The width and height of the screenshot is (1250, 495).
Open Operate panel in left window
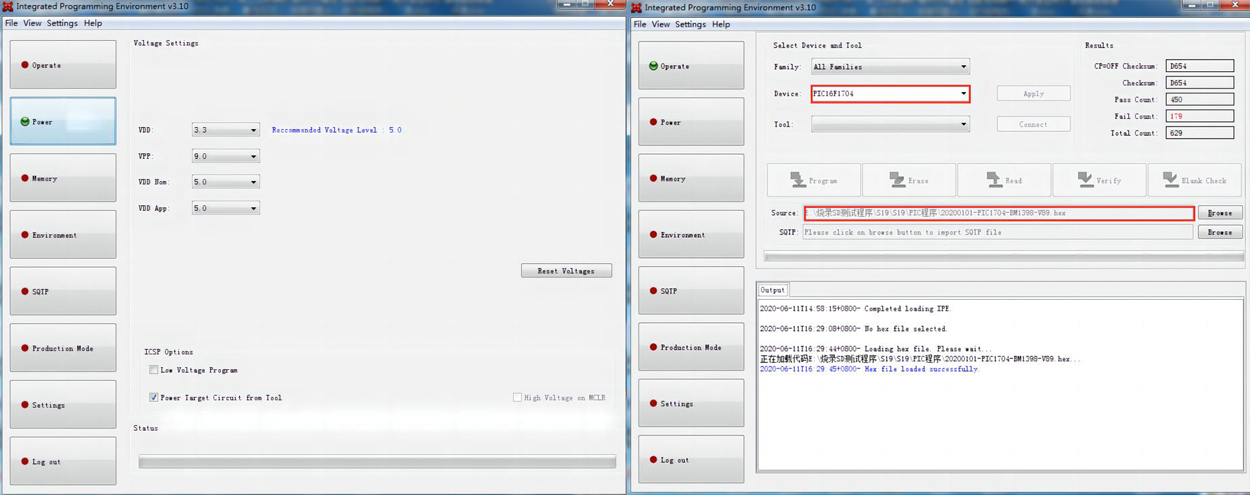63,65
